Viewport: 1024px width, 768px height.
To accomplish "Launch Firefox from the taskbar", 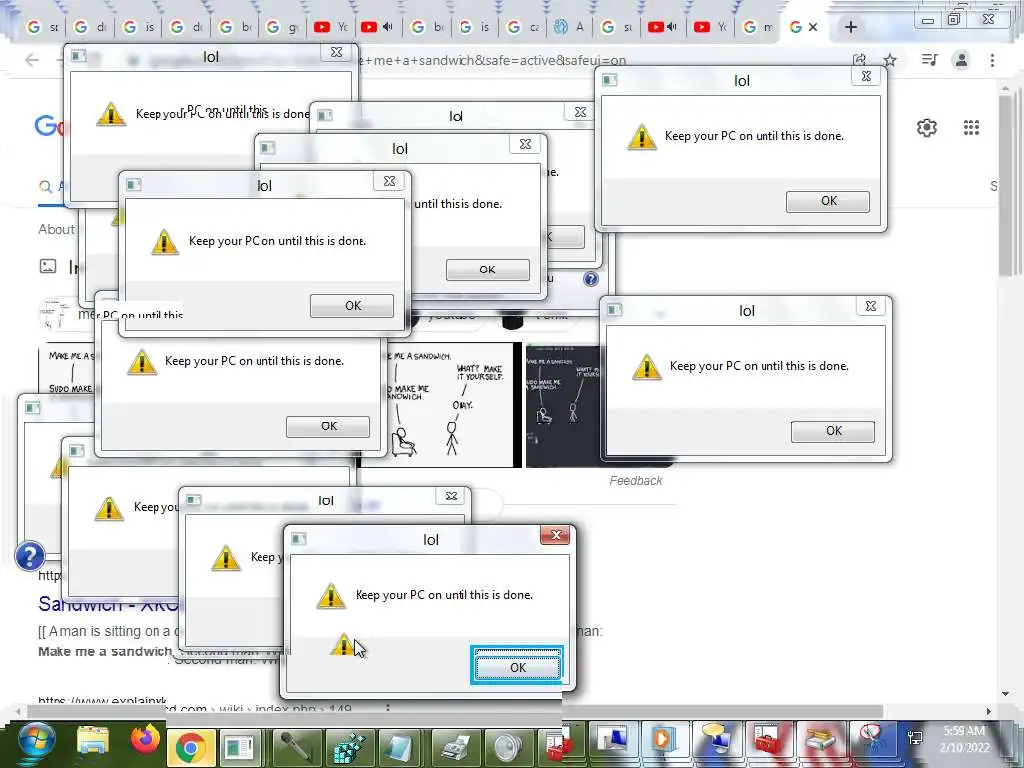I will point(145,740).
